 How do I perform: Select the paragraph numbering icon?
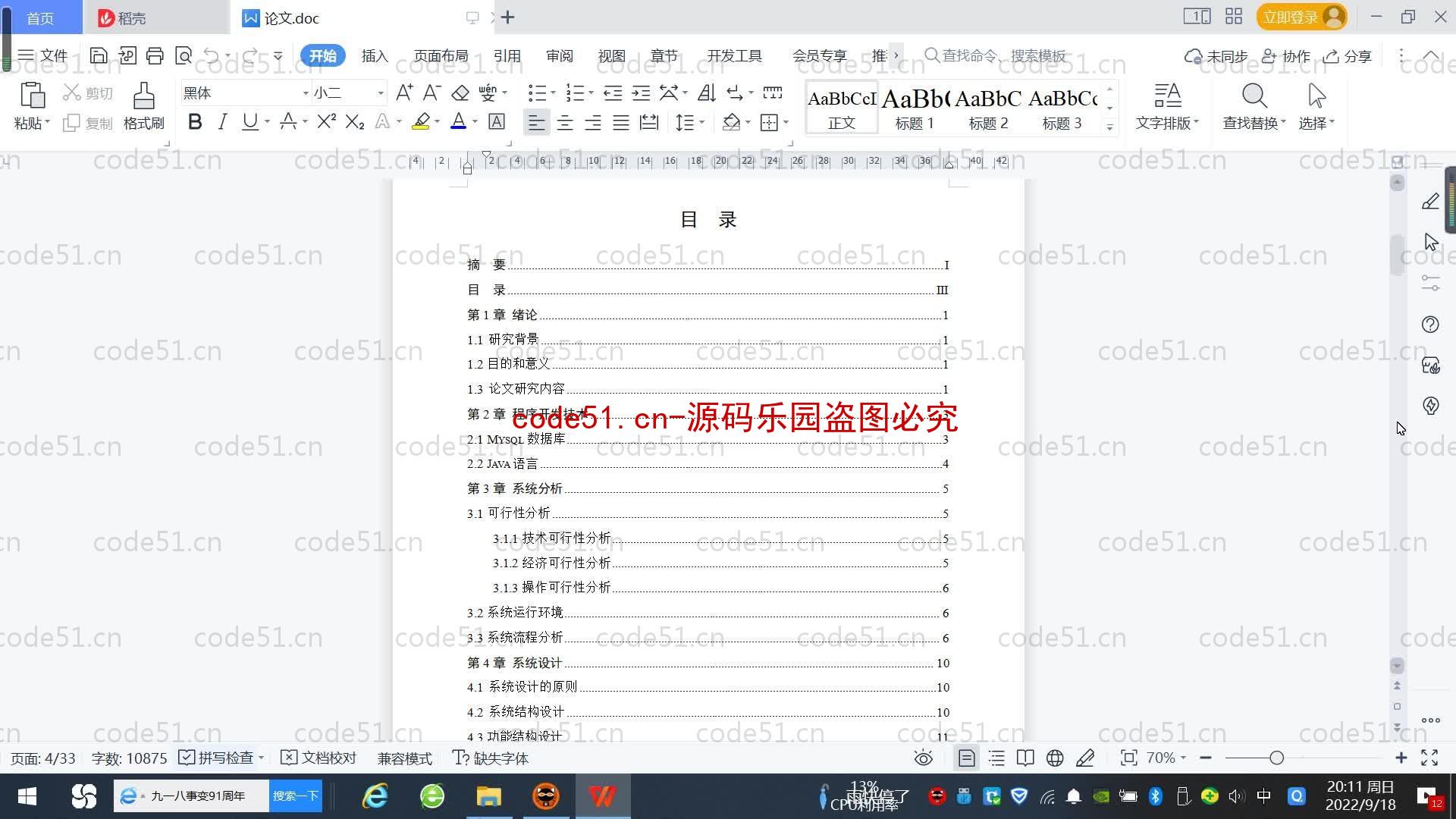pos(577,91)
